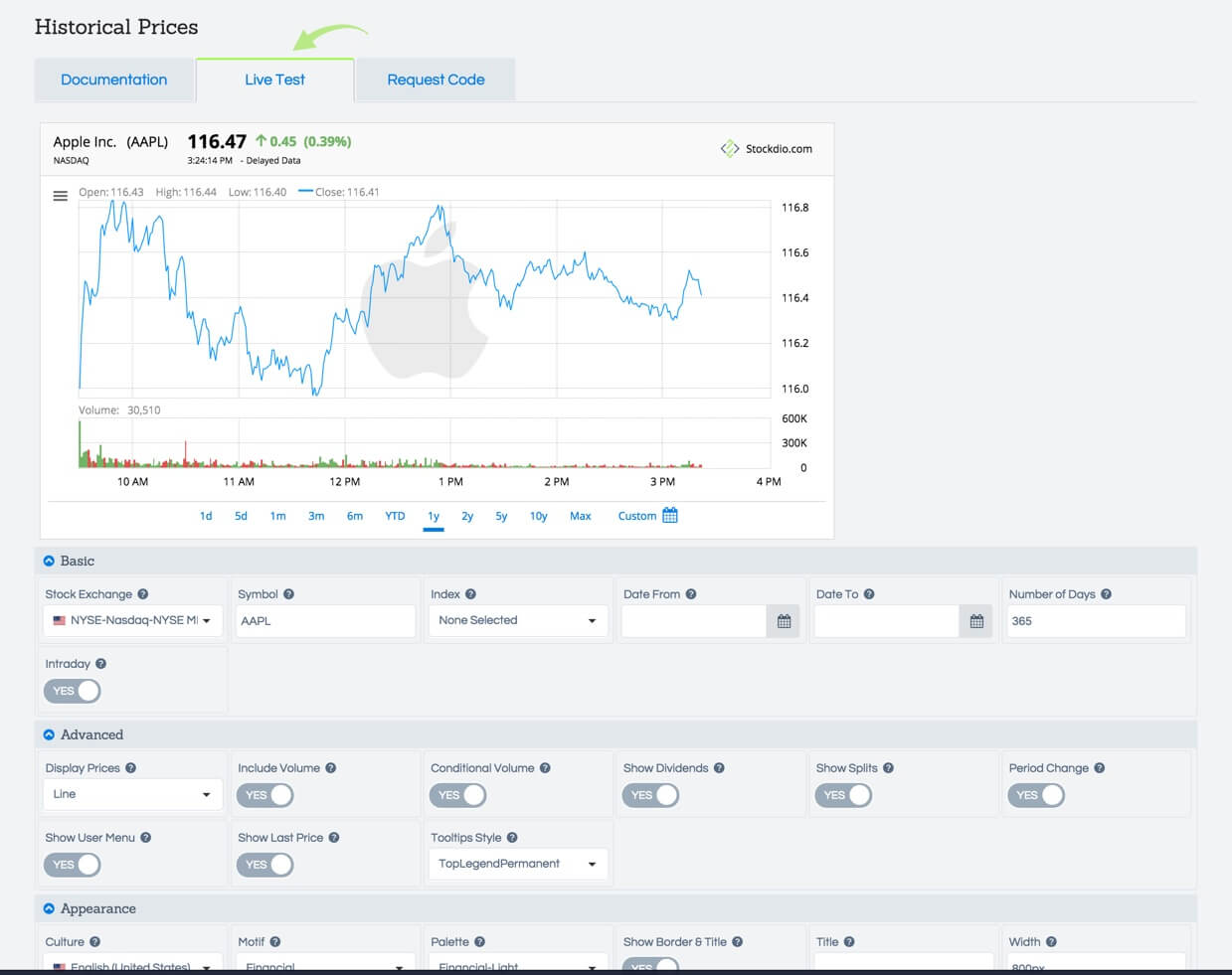Click the Symbol input field with AAPL
1232x975 pixels.
pyautogui.click(x=325, y=621)
